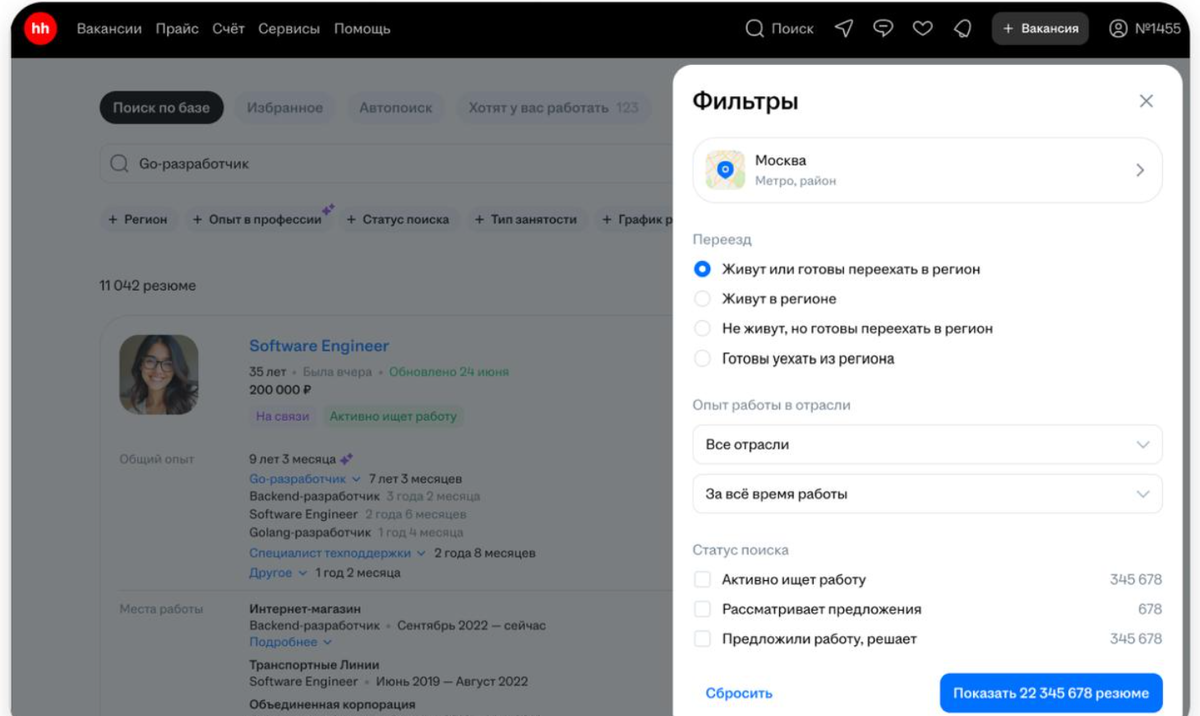Click the map pin icon next to Москва

pos(724,170)
